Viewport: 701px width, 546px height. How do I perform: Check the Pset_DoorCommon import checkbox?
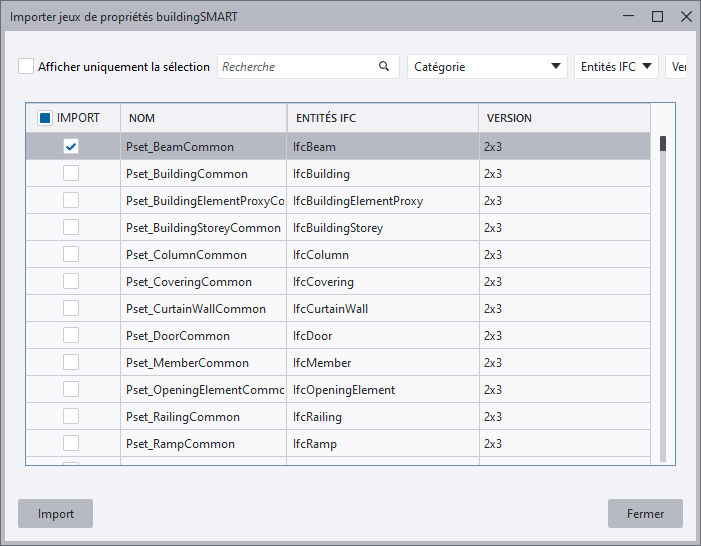(x=71, y=336)
